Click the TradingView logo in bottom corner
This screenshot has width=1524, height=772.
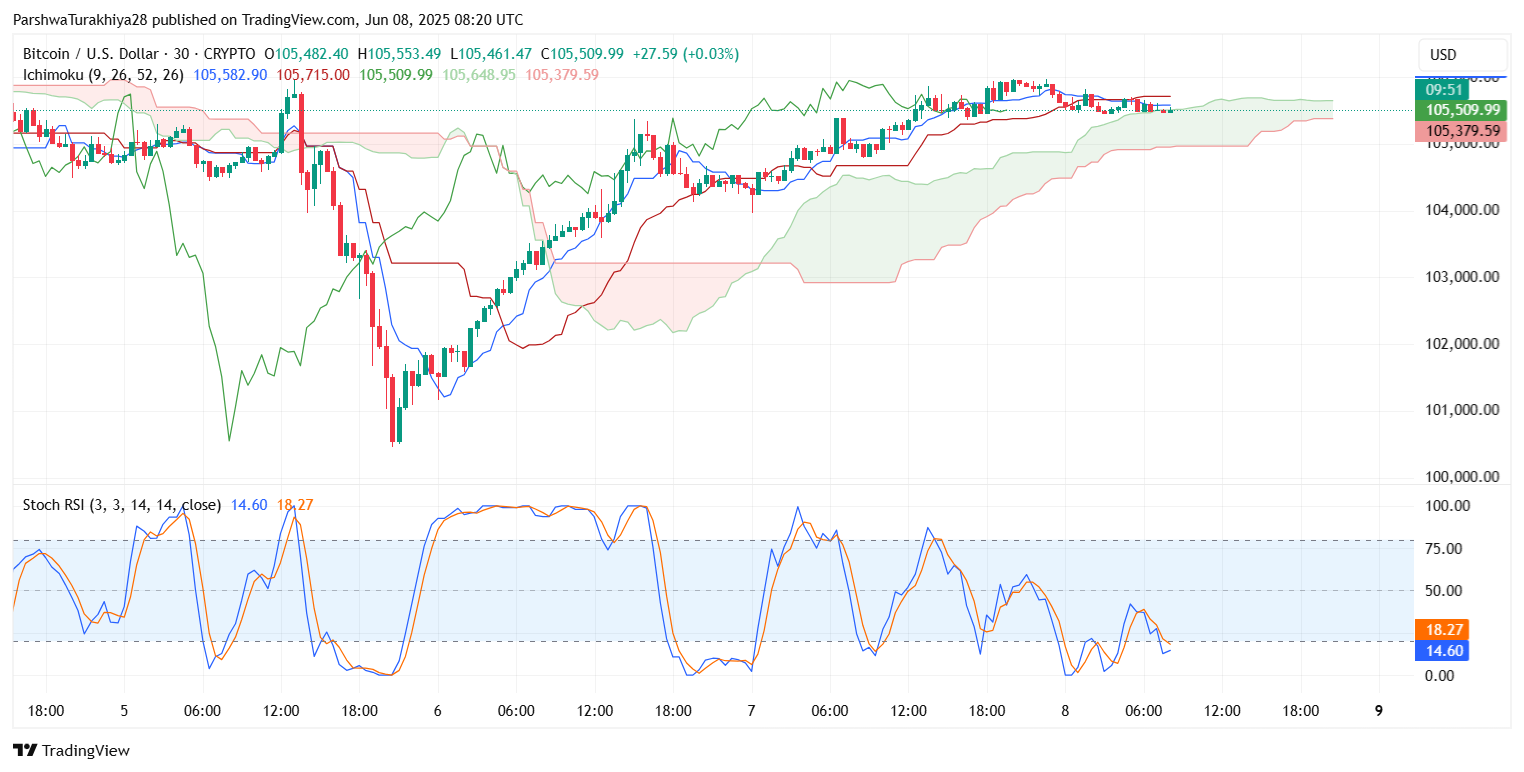[71, 750]
